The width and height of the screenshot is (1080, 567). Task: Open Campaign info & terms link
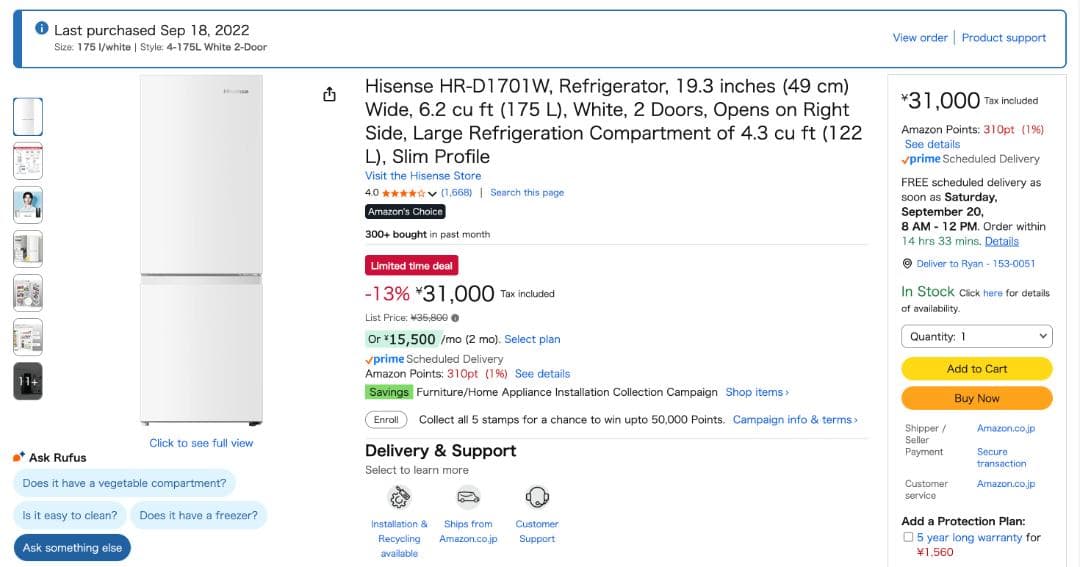pyautogui.click(x=795, y=420)
